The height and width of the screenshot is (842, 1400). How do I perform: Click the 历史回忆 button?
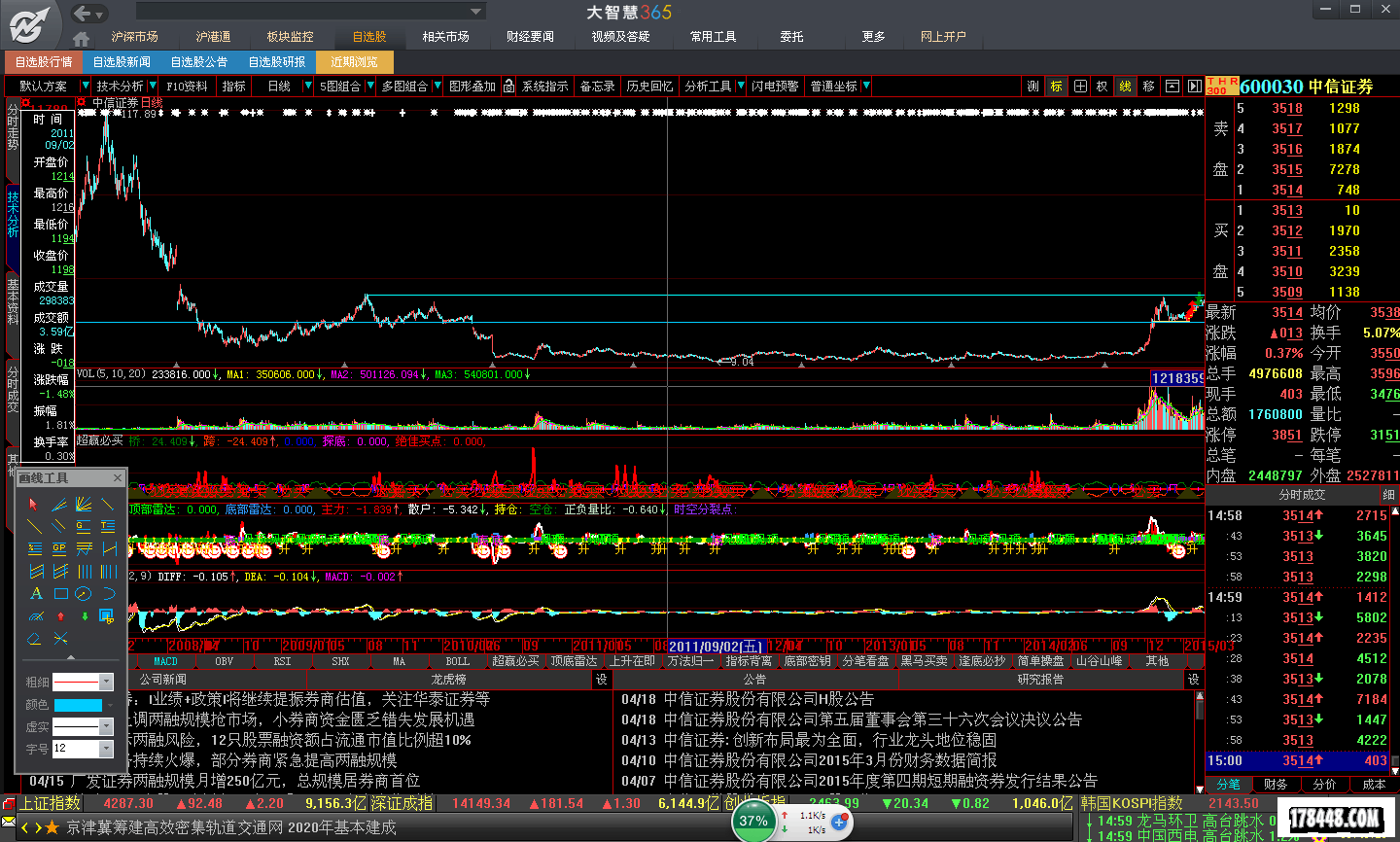pos(649,87)
